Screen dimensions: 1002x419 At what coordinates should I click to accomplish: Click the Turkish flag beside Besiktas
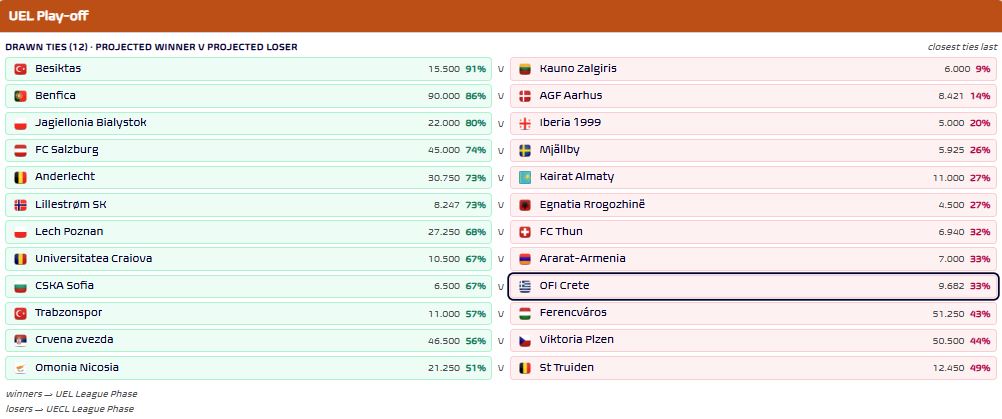coord(20,69)
